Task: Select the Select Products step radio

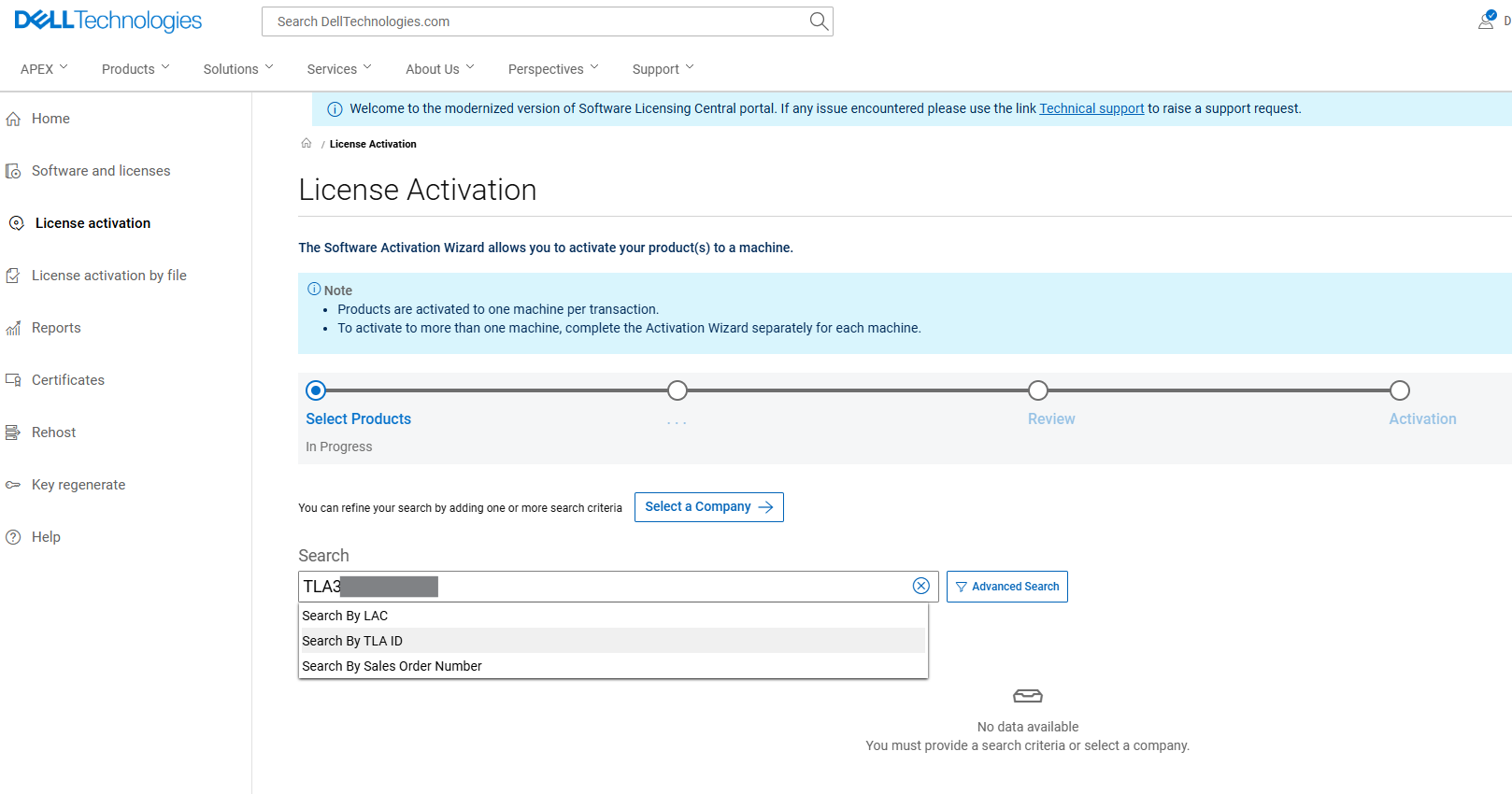Action: click(316, 390)
